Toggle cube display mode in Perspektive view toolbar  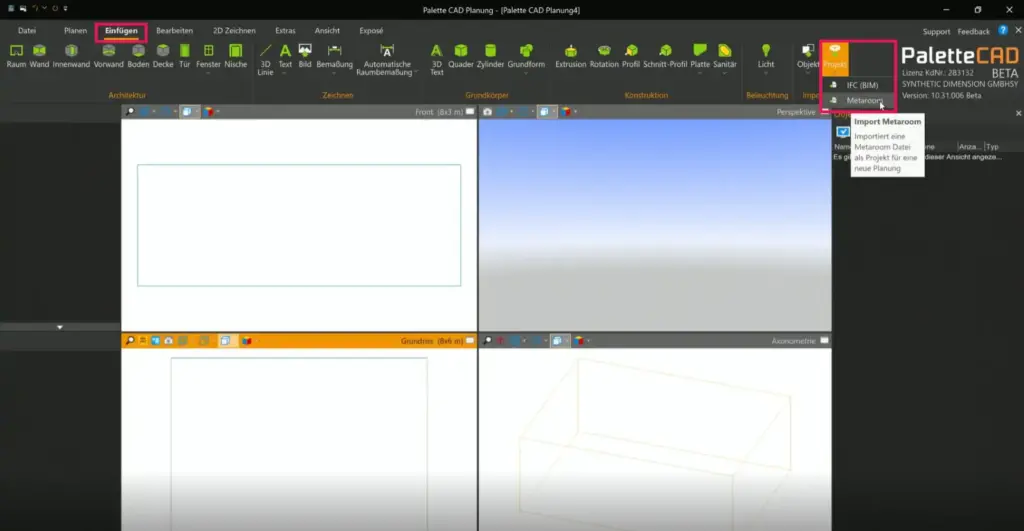click(543, 112)
